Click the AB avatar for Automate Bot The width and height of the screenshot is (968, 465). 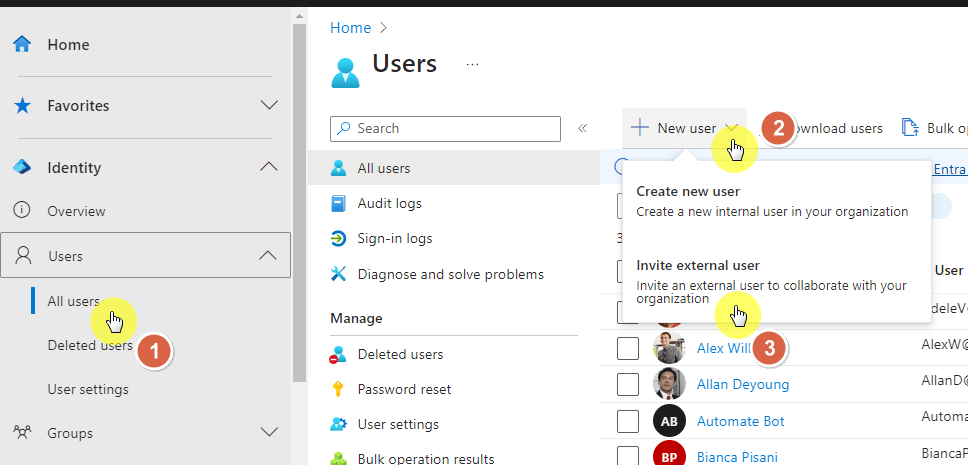669,421
